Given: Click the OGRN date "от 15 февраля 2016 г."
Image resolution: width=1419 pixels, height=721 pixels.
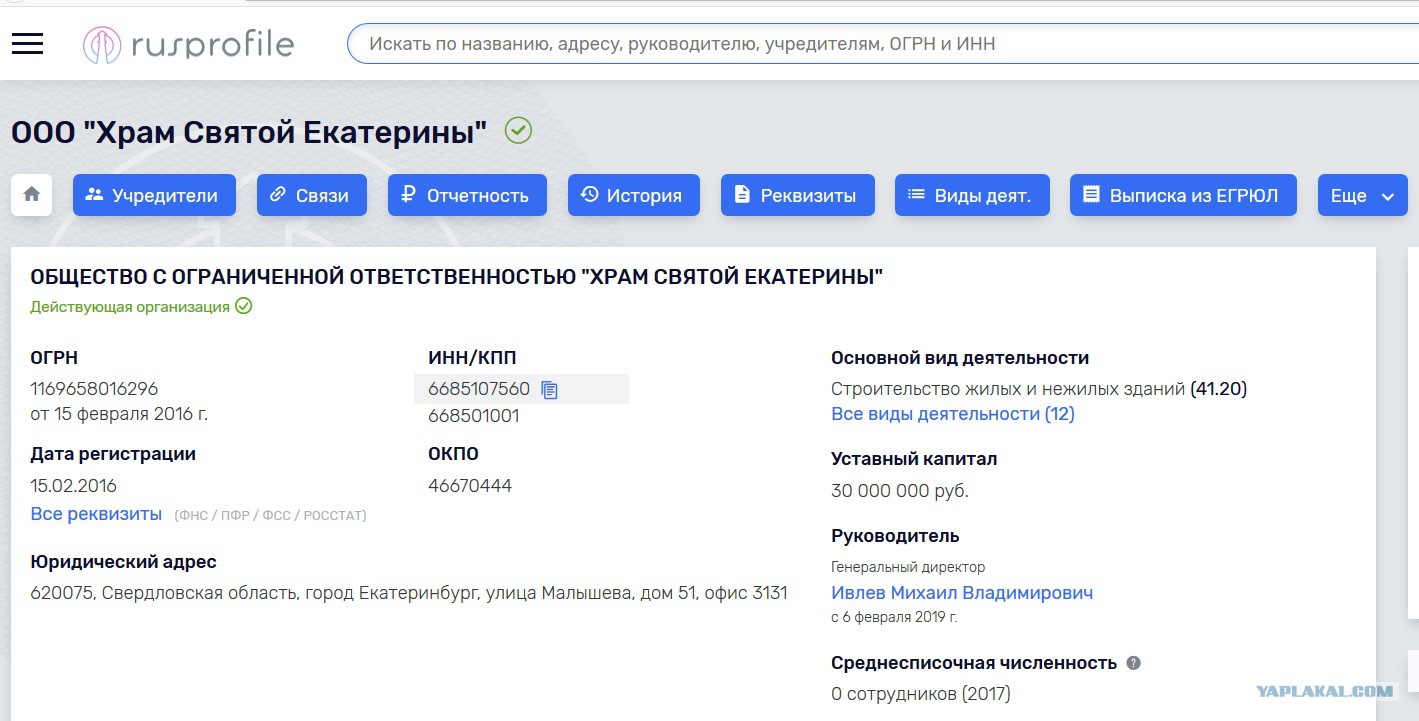Looking at the screenshot, I should click(119, 414).
